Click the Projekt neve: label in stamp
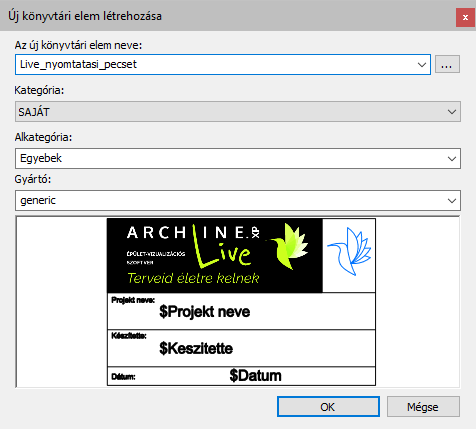476x429 pixels. [x=133, y=300]
